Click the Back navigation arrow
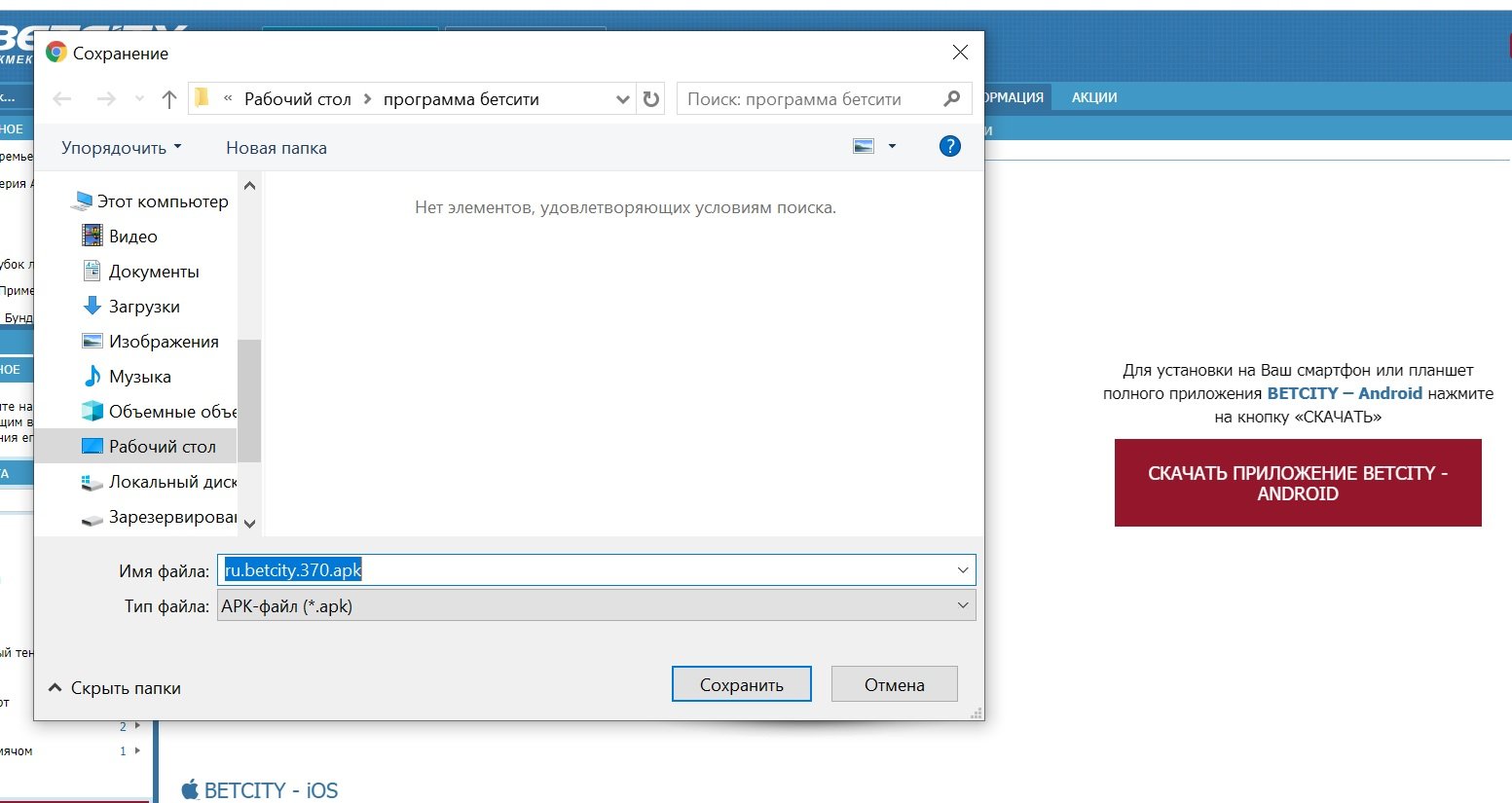Screen dimensions: 1512x803 (x=62, y=99)
